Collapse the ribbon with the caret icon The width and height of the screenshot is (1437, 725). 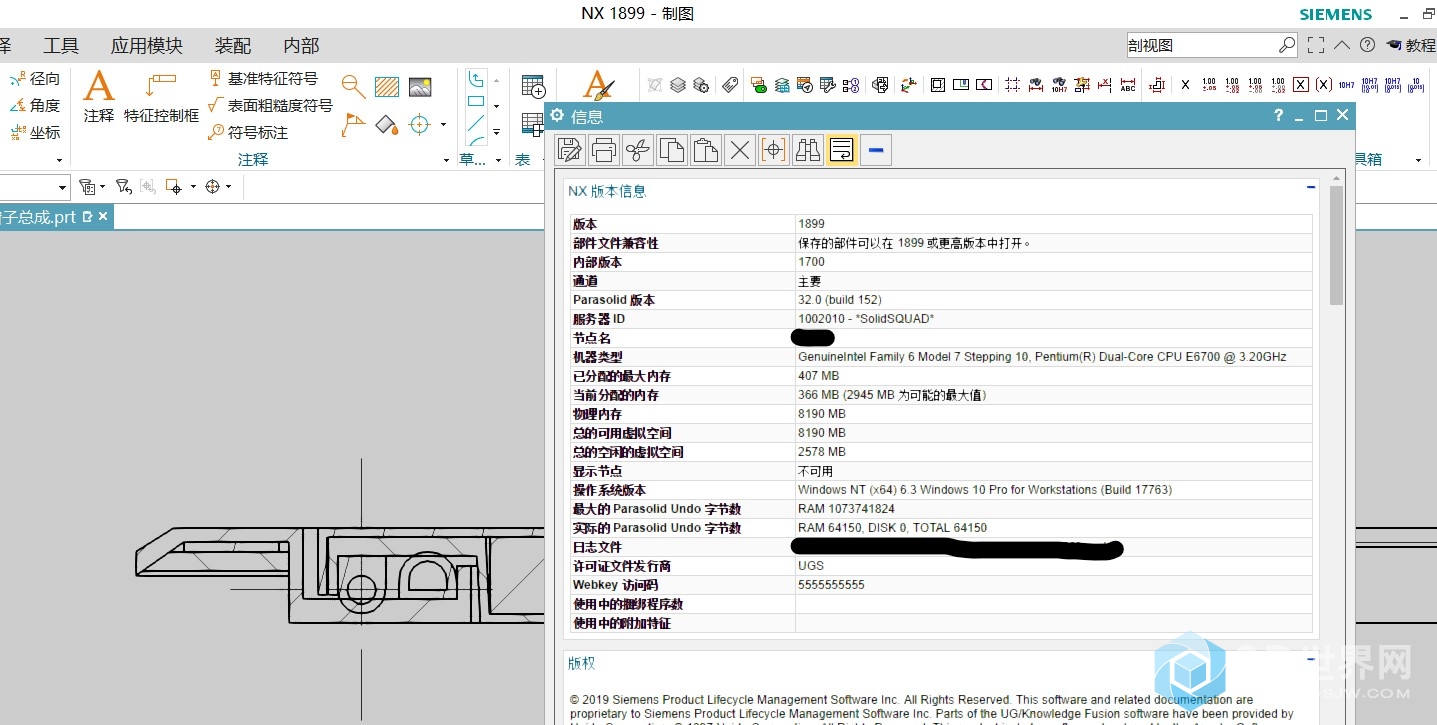click(1342, 45)
